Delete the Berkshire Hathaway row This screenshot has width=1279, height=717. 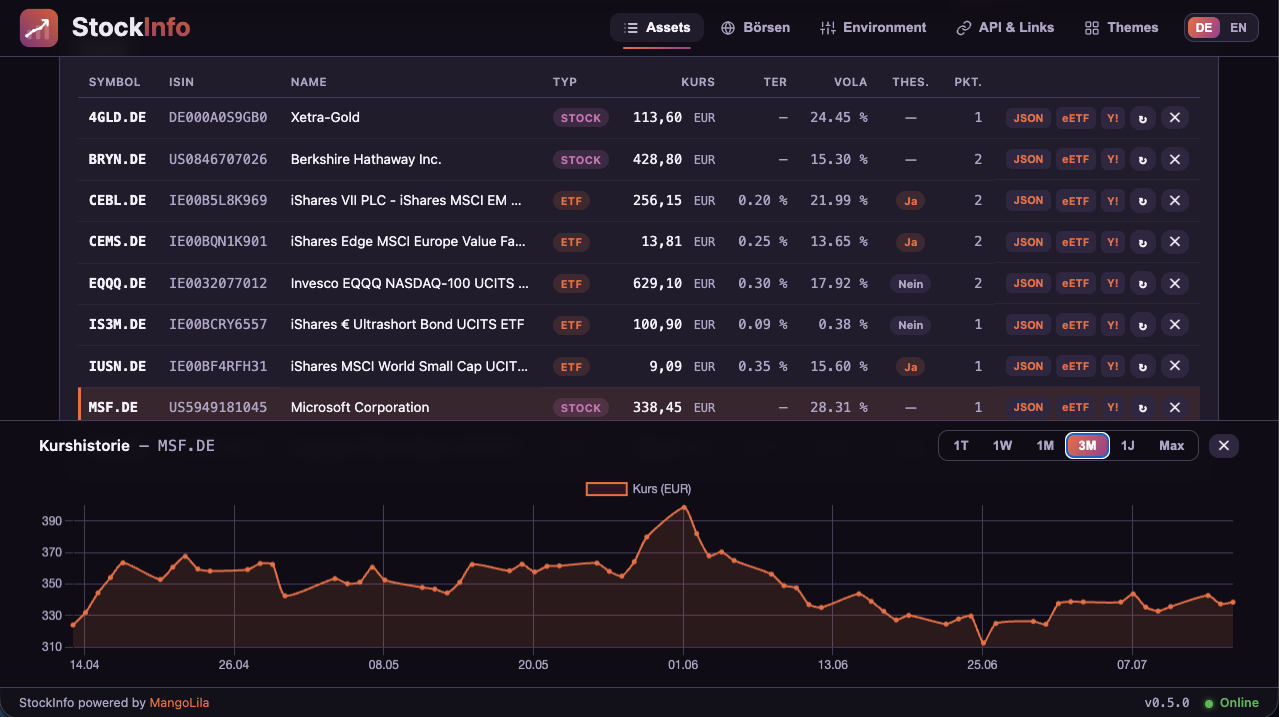pyautogui.click(x=1175, y=159)
